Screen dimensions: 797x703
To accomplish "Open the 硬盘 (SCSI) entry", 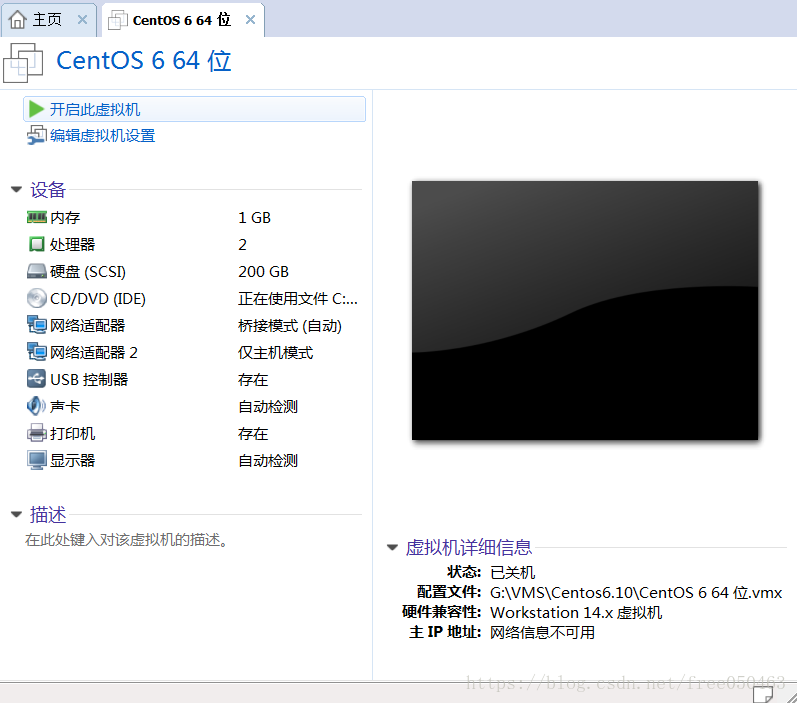I will [87, 271].
